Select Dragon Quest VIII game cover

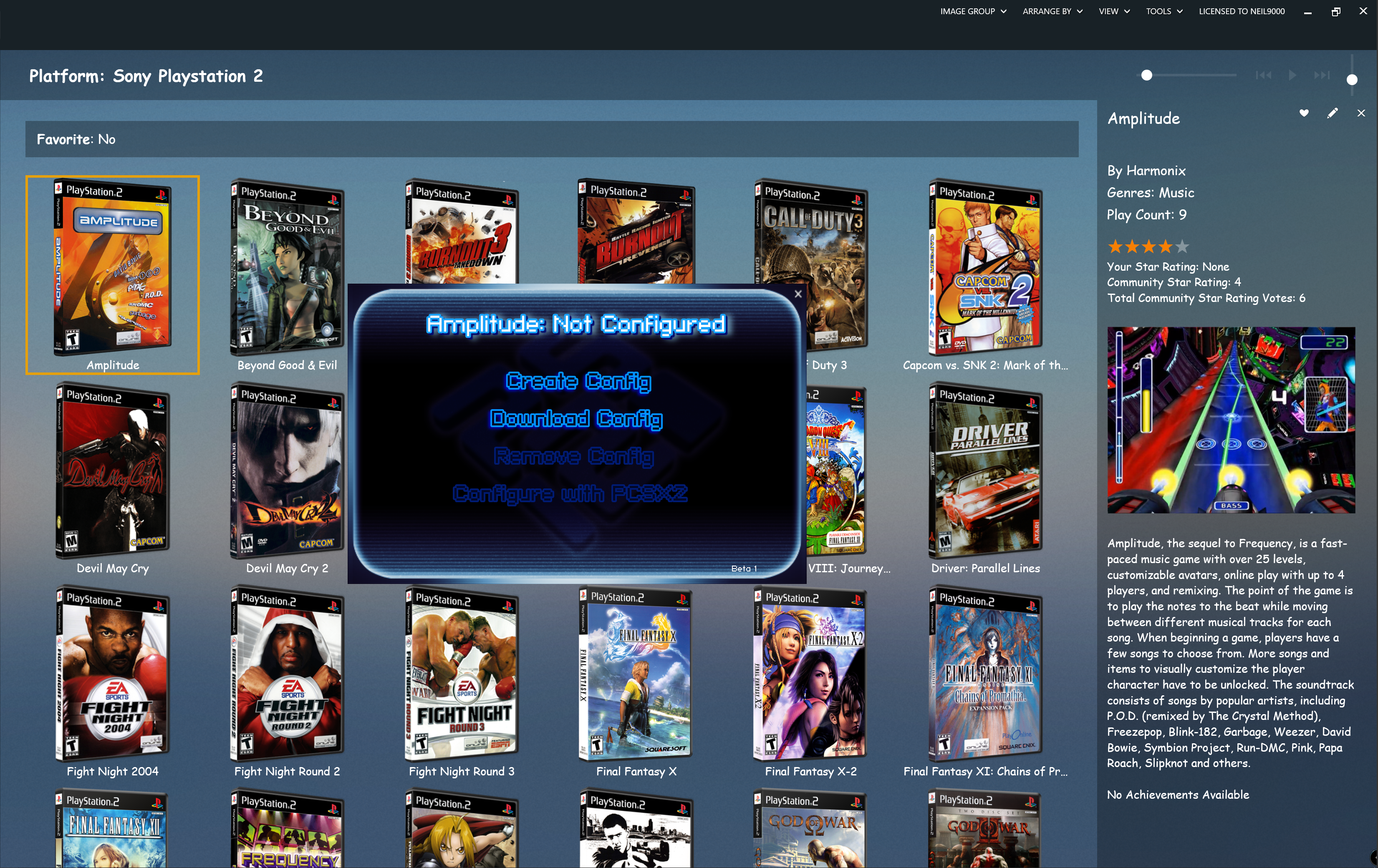coord(836,471)
